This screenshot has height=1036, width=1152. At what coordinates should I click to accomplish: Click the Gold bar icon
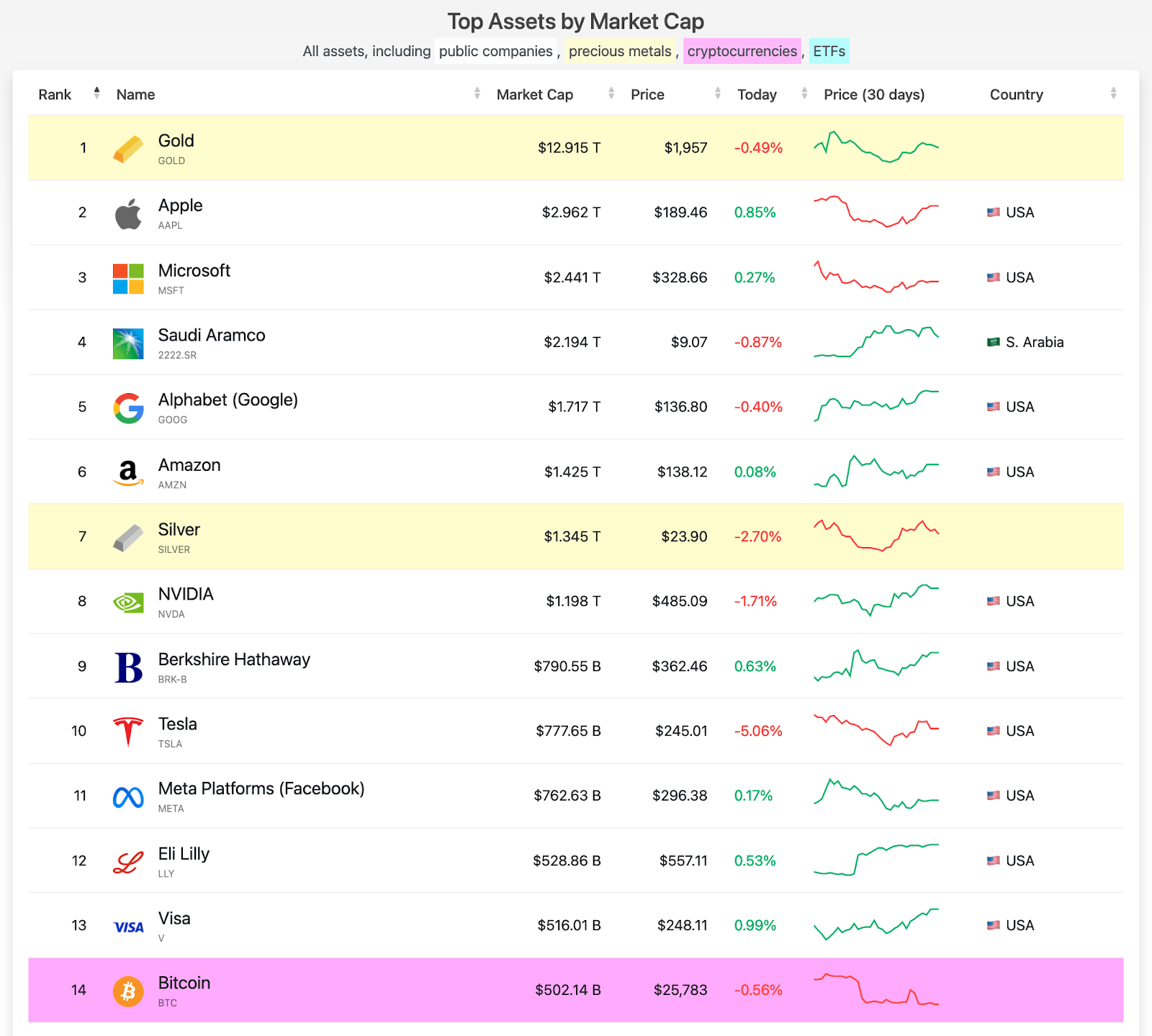tap(128, 149)
